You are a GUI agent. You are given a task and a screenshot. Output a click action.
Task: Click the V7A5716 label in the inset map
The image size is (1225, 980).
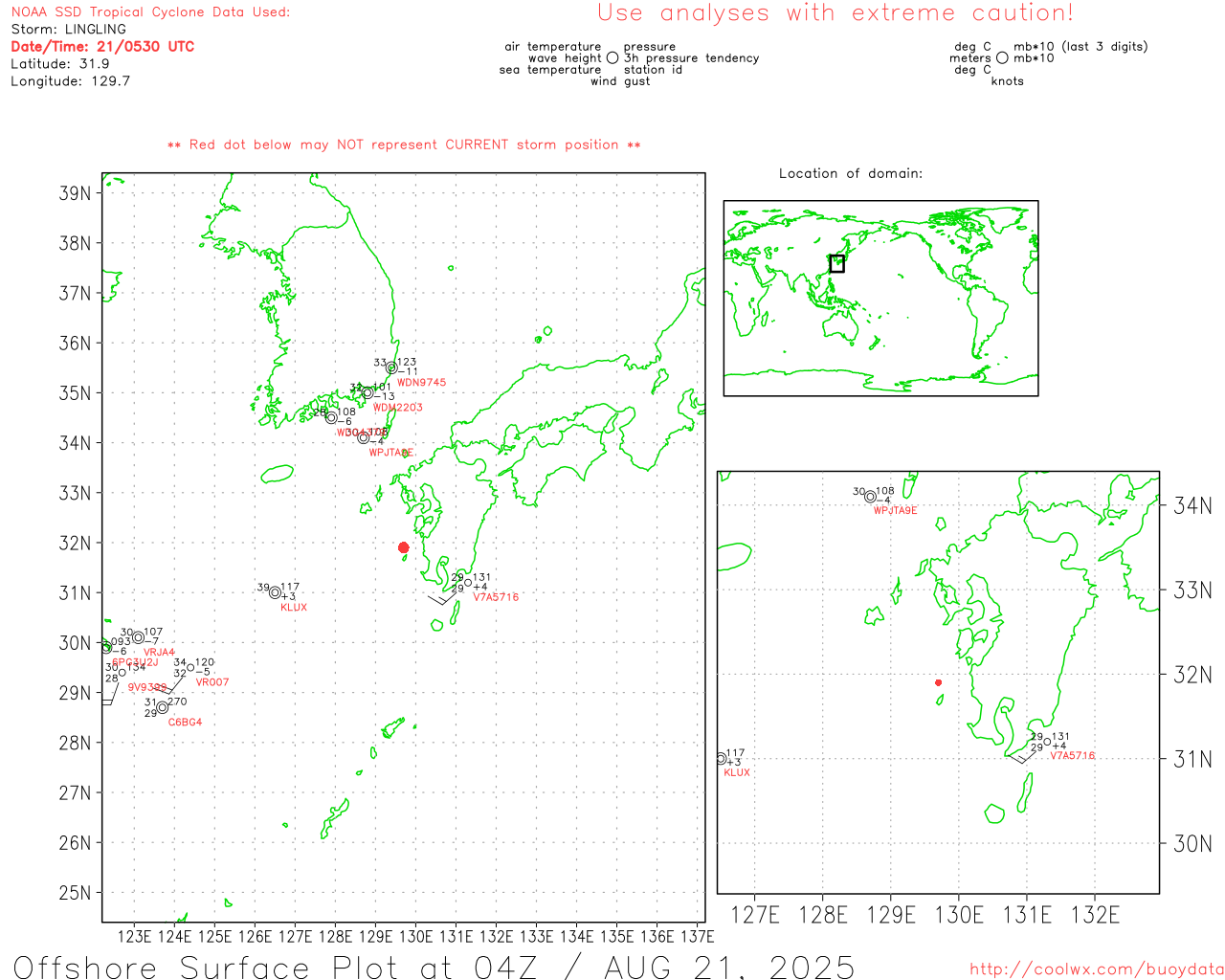(1073, 756)
